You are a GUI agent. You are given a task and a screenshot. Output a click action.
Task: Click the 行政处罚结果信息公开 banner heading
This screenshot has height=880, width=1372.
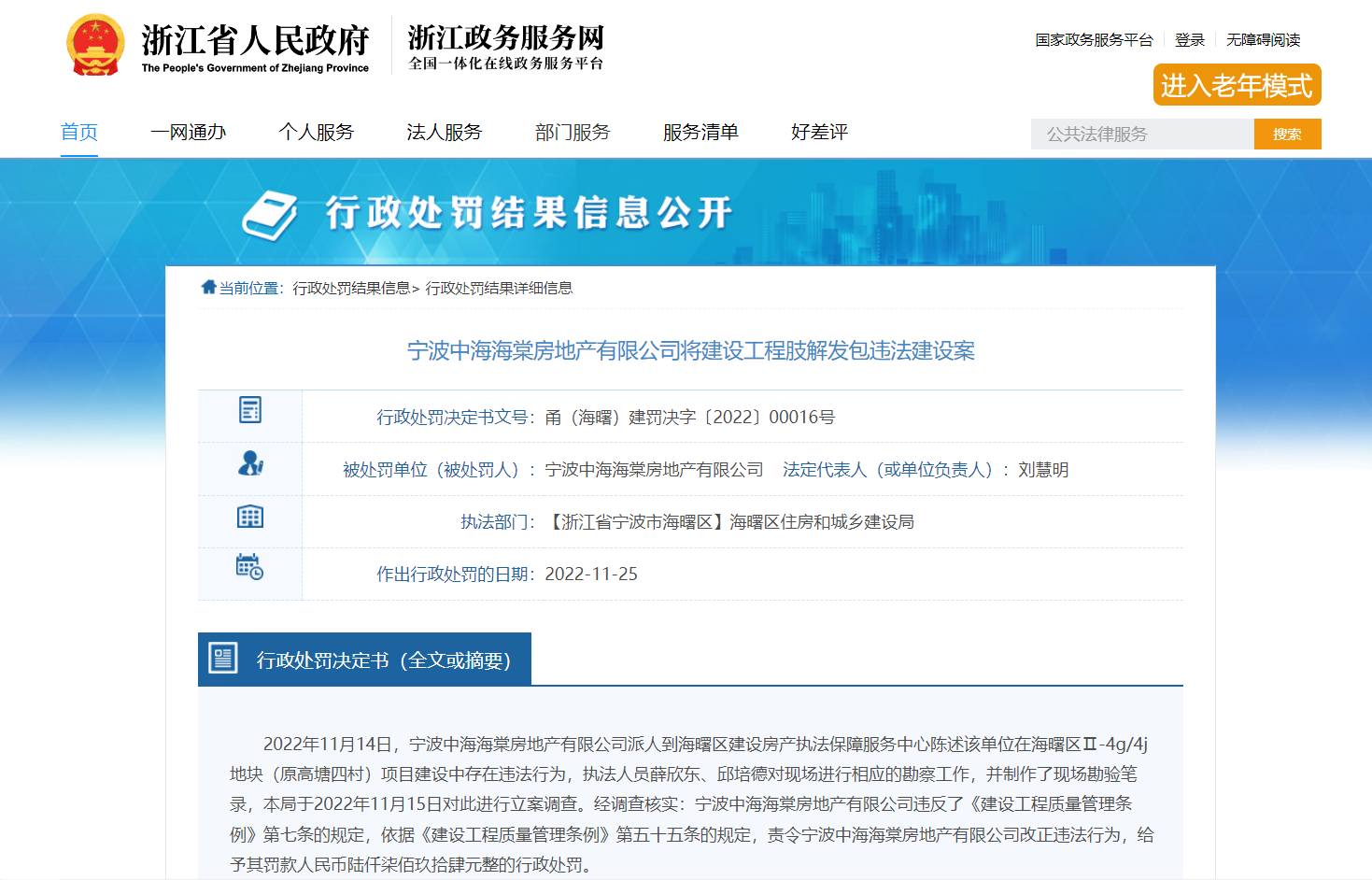pyautogui.click(x=529, y=213)
